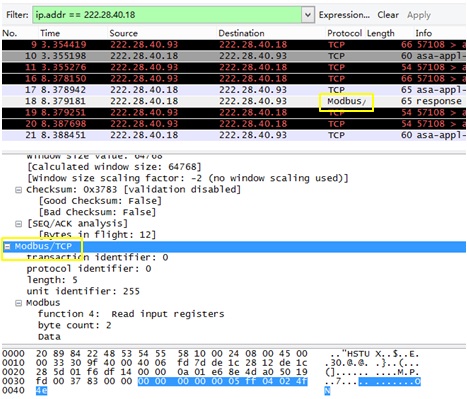
Task: Select the unit identifier: 255 field
Action: click(x=83, y=292)
